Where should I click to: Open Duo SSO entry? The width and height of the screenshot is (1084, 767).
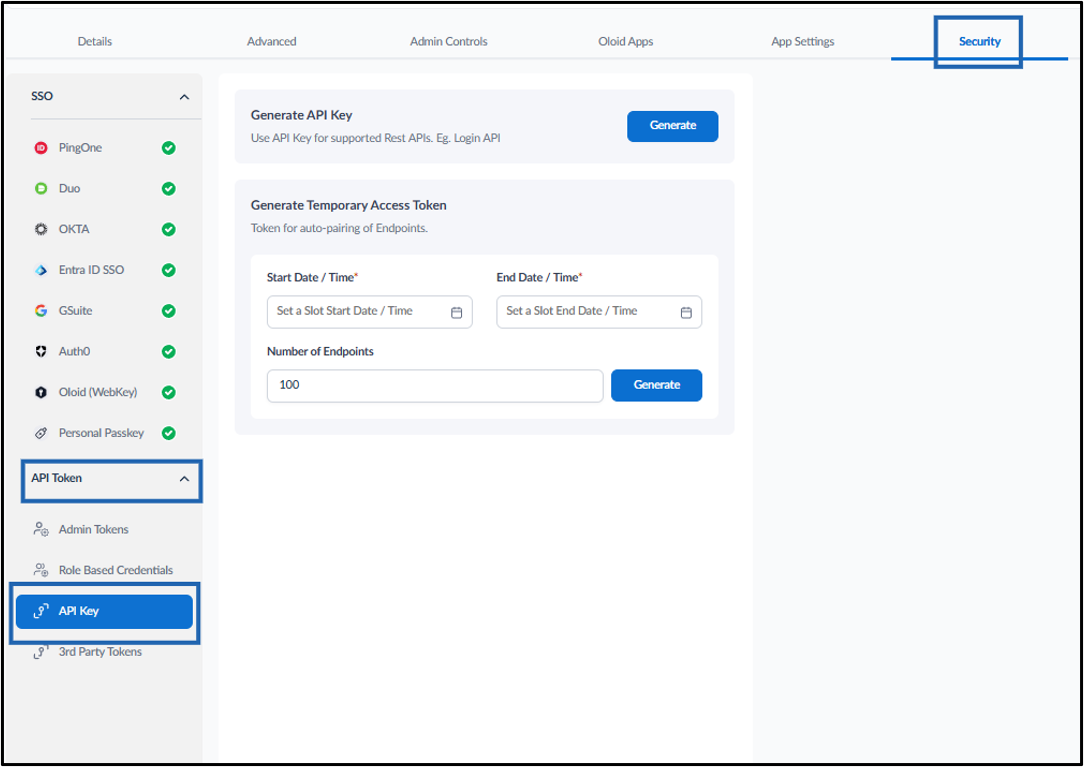tap(104, 189)
